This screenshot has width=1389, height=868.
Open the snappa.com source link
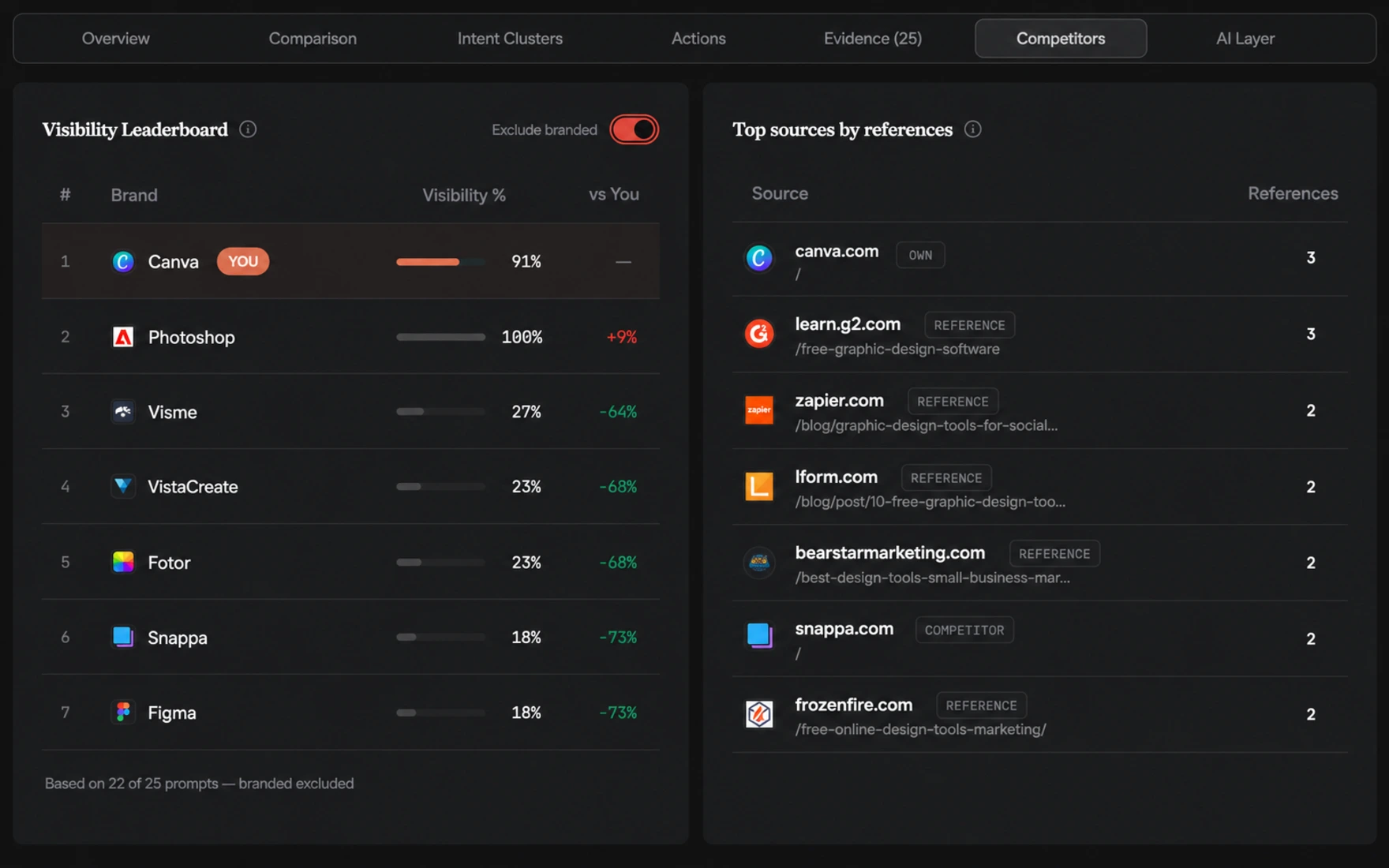(844, 629)
